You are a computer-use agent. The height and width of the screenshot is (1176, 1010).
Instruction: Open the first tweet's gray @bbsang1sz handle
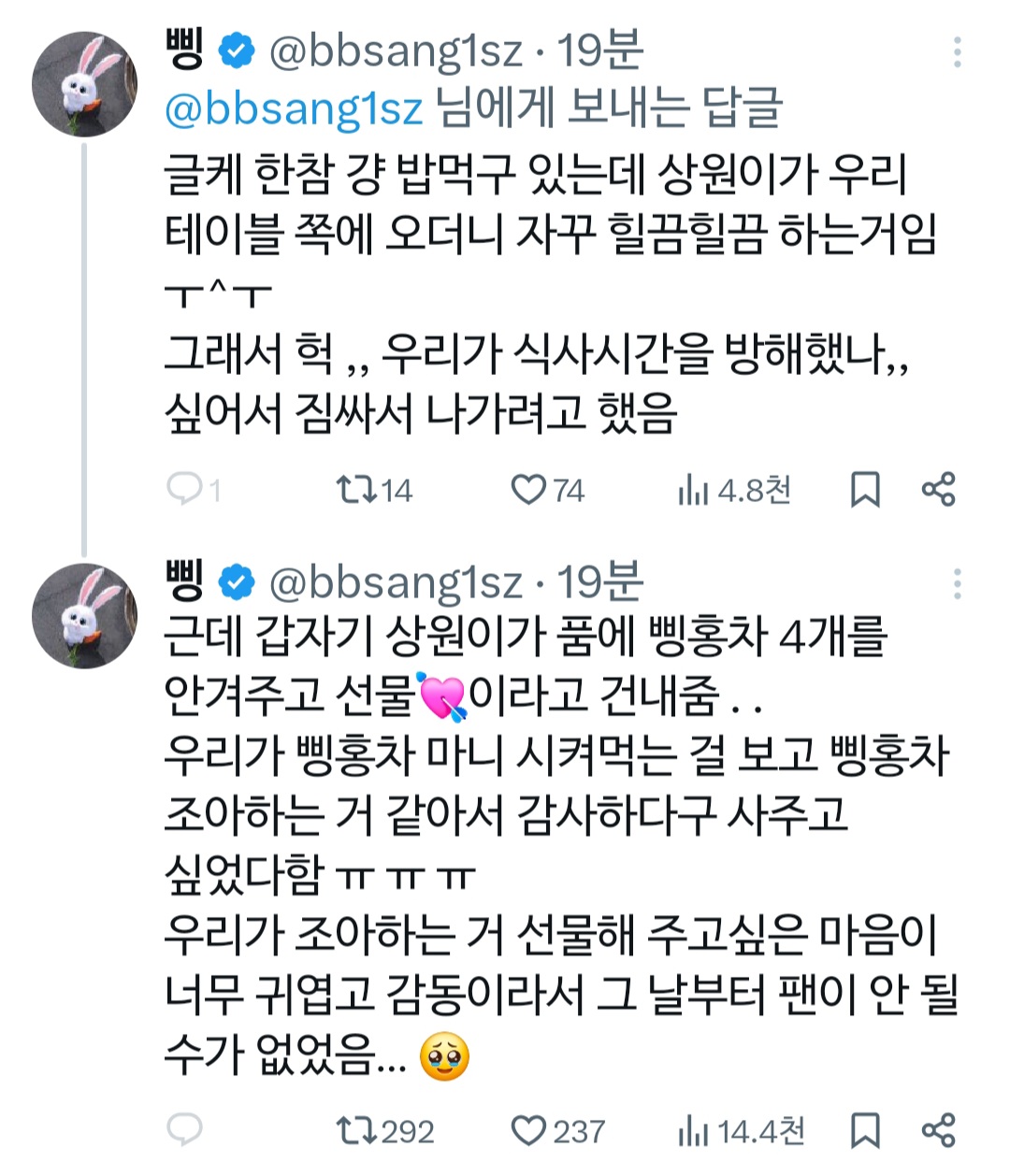pyautogui.click(x=396, y=51)
